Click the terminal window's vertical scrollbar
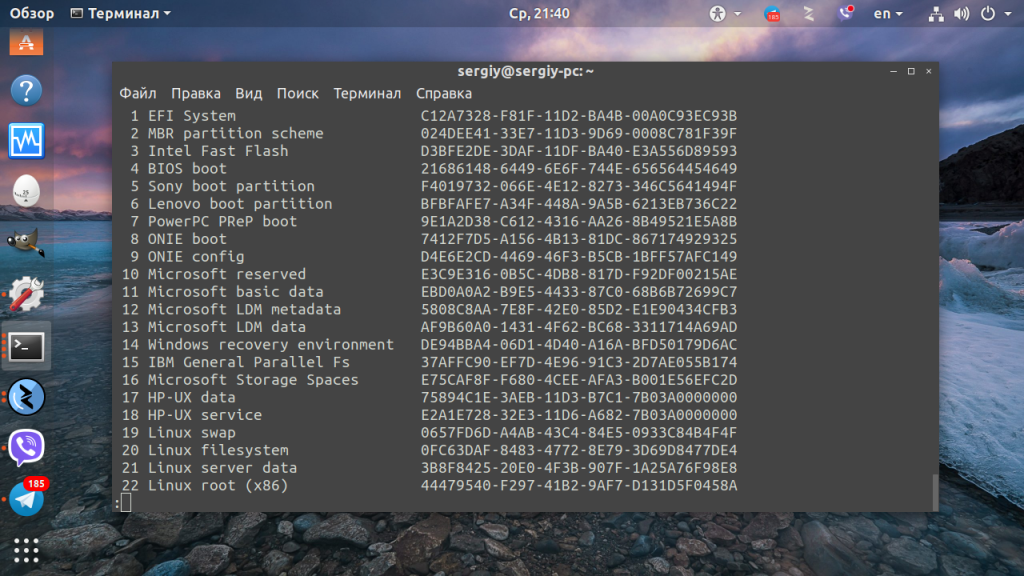Viewport: 1024px width, 576px height. (x=934, y=490)
